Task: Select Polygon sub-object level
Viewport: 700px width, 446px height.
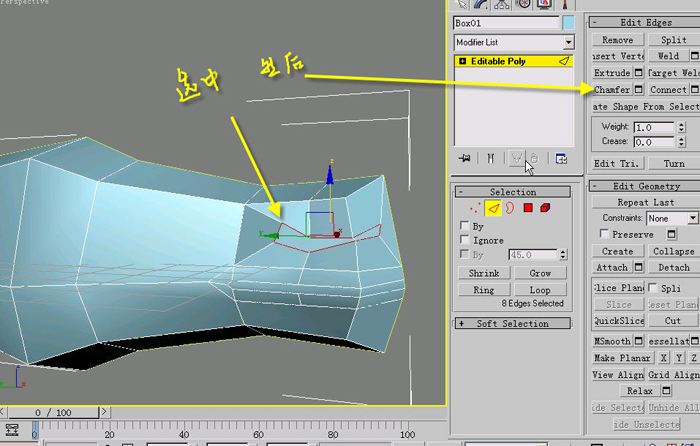Action: (528, 208)
